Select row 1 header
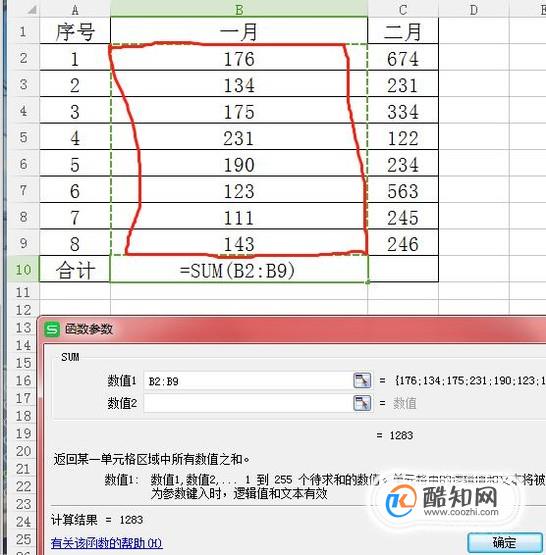This screenshot has width=546, height=555. click(23, 31)
